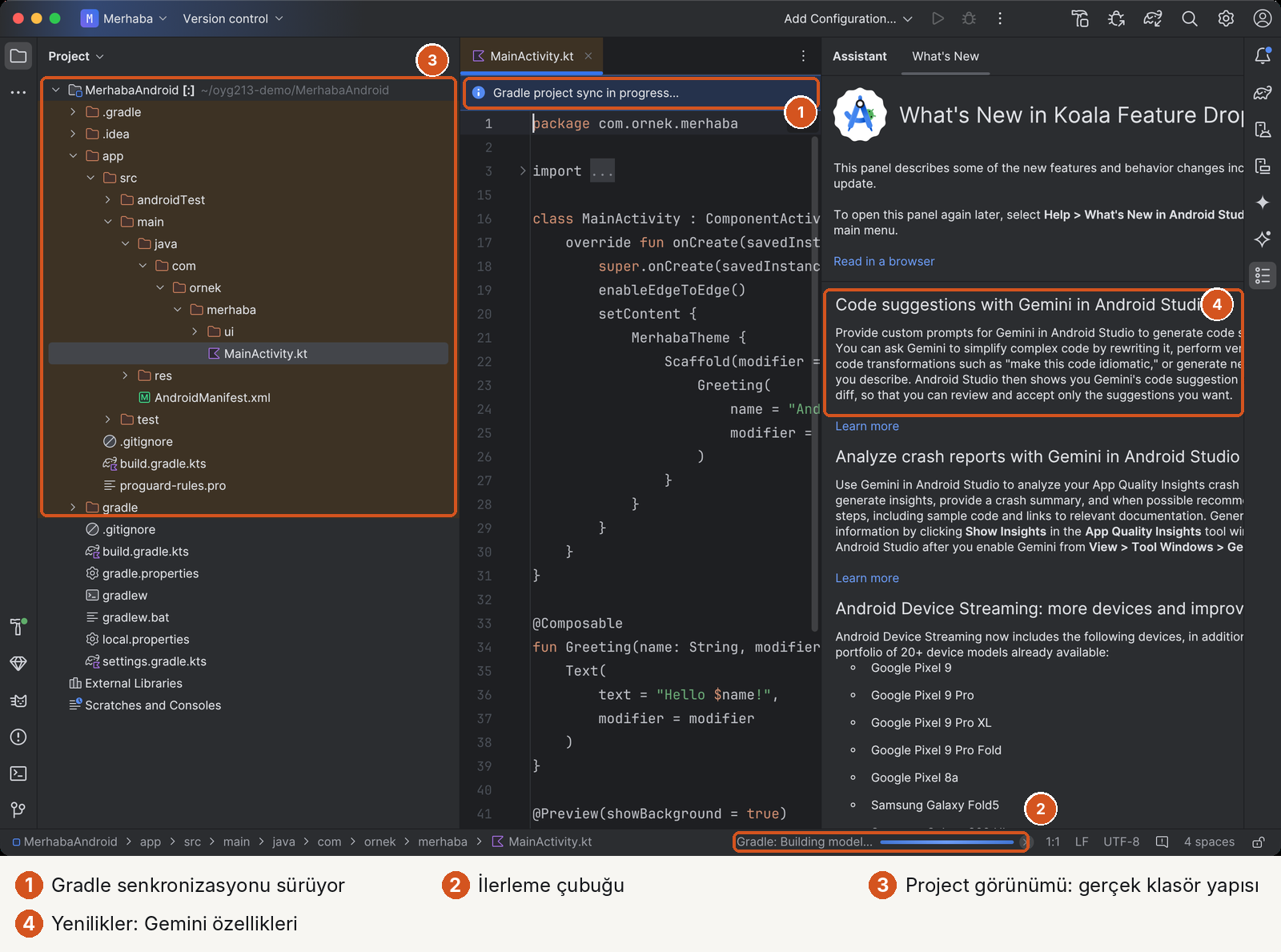This screenshot has height=952, width=1281.
Task: Click Read in a browser link
Action: 884,261
